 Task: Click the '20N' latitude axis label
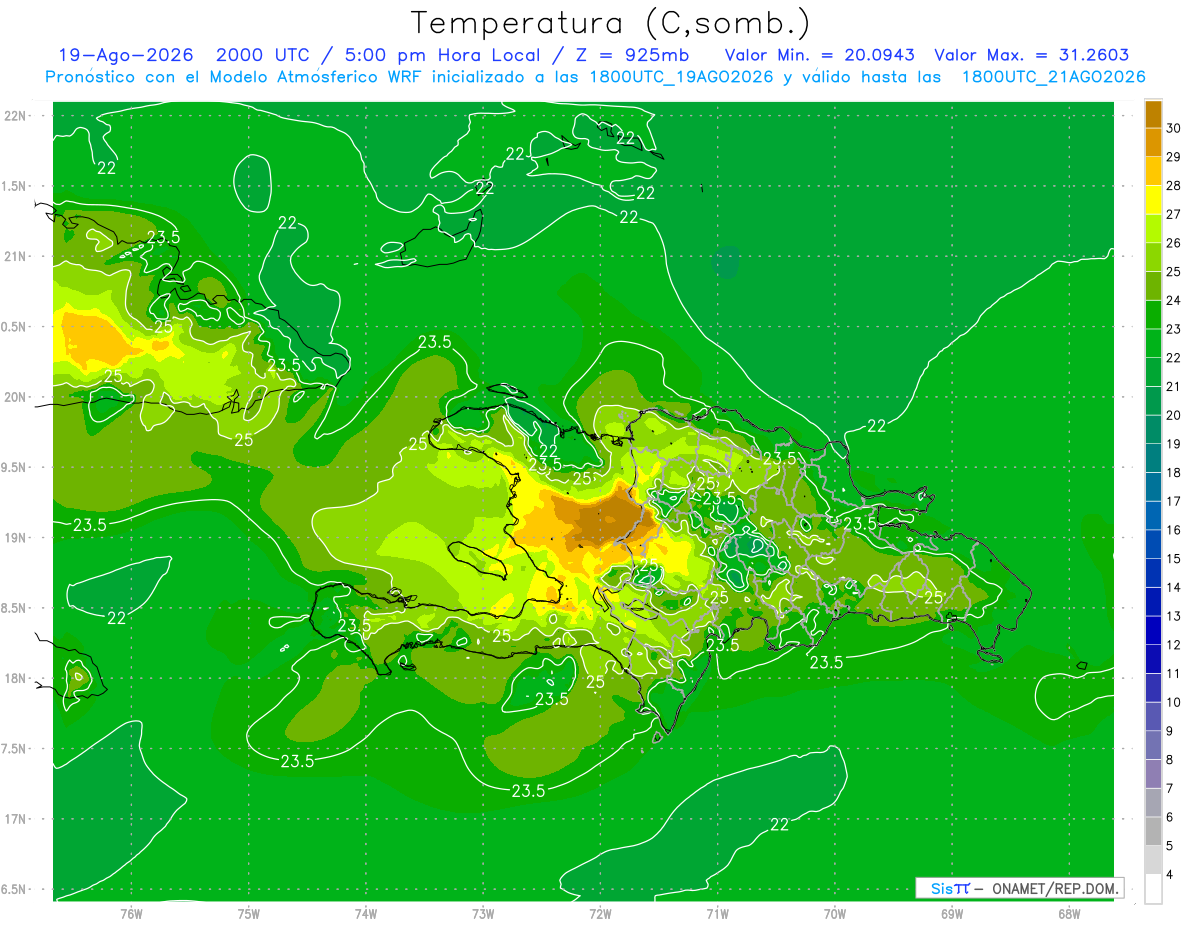(17, 397)
